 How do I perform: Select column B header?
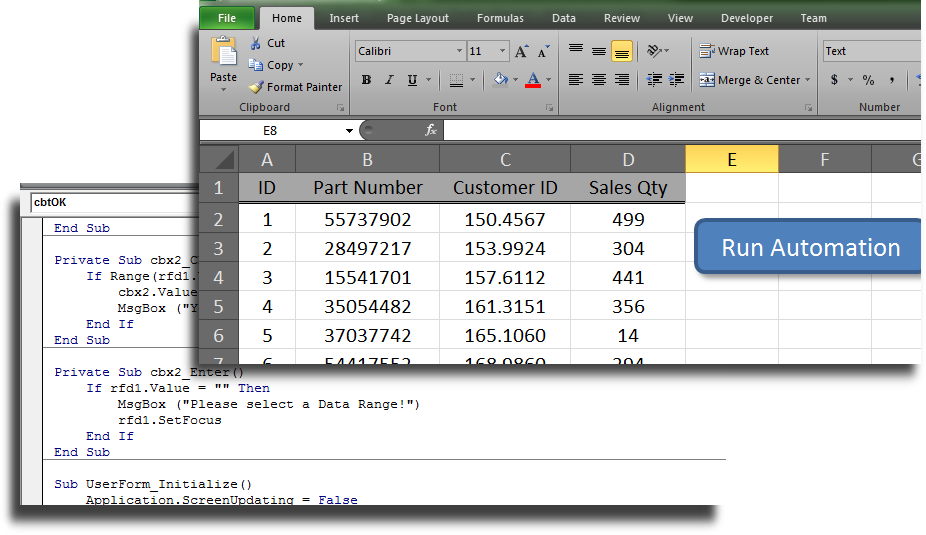pos(367,159)
